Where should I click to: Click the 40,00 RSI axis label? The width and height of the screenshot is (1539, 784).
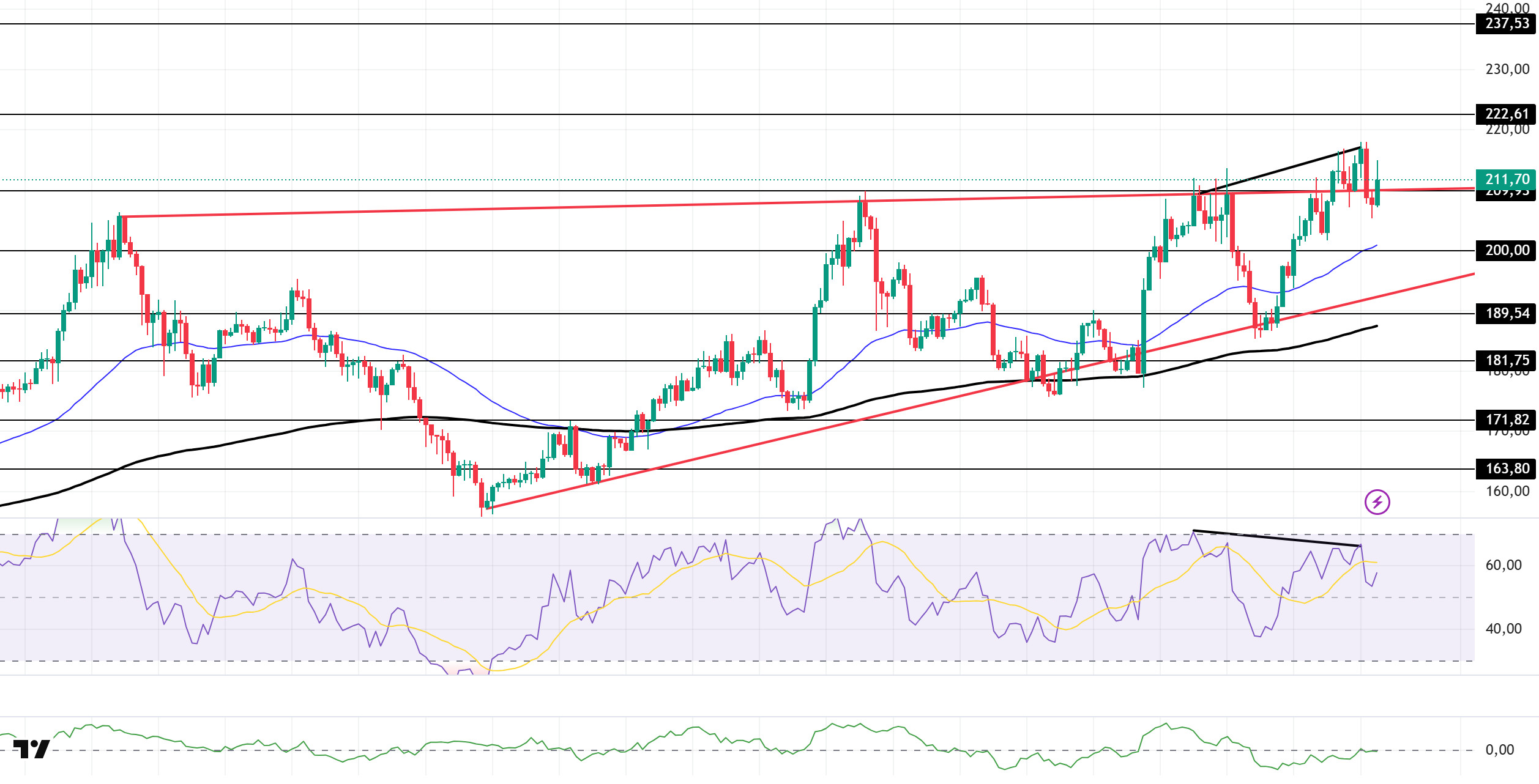[x=1504, y=629]
